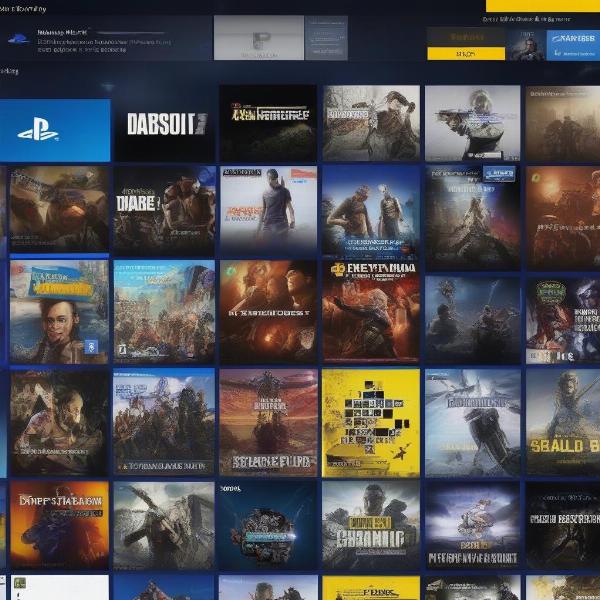Click the dark label above yellow button
Viewport: 600px width, 600px height.
pos(466,37)
